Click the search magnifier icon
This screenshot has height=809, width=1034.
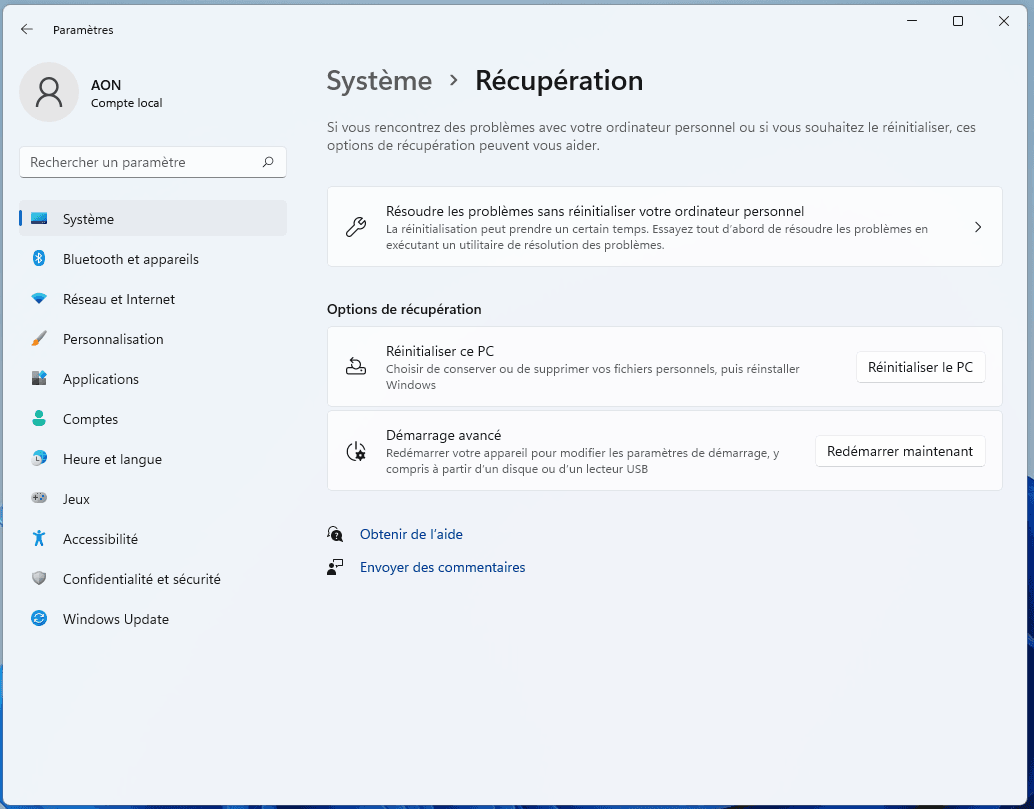tap(268, 162)
